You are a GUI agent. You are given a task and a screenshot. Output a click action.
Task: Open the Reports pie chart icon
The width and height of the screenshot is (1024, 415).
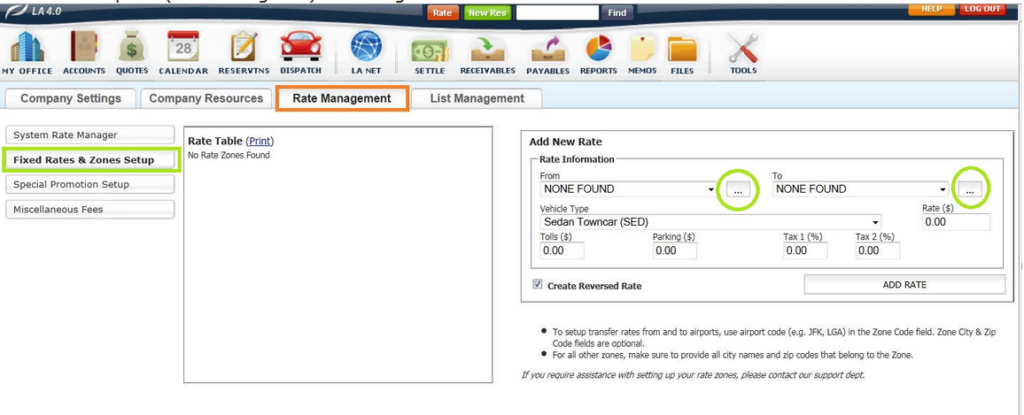598,48
